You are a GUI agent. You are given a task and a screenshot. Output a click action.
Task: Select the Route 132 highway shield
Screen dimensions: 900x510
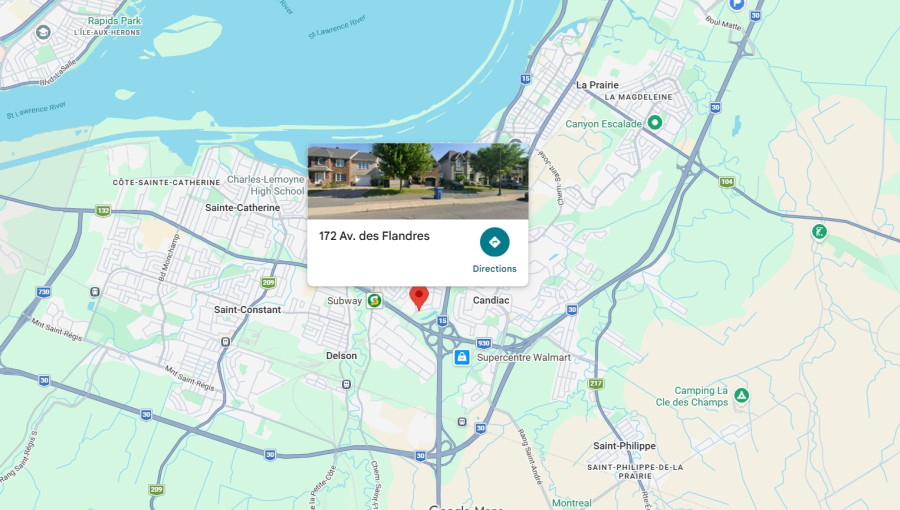click(103, 211)
